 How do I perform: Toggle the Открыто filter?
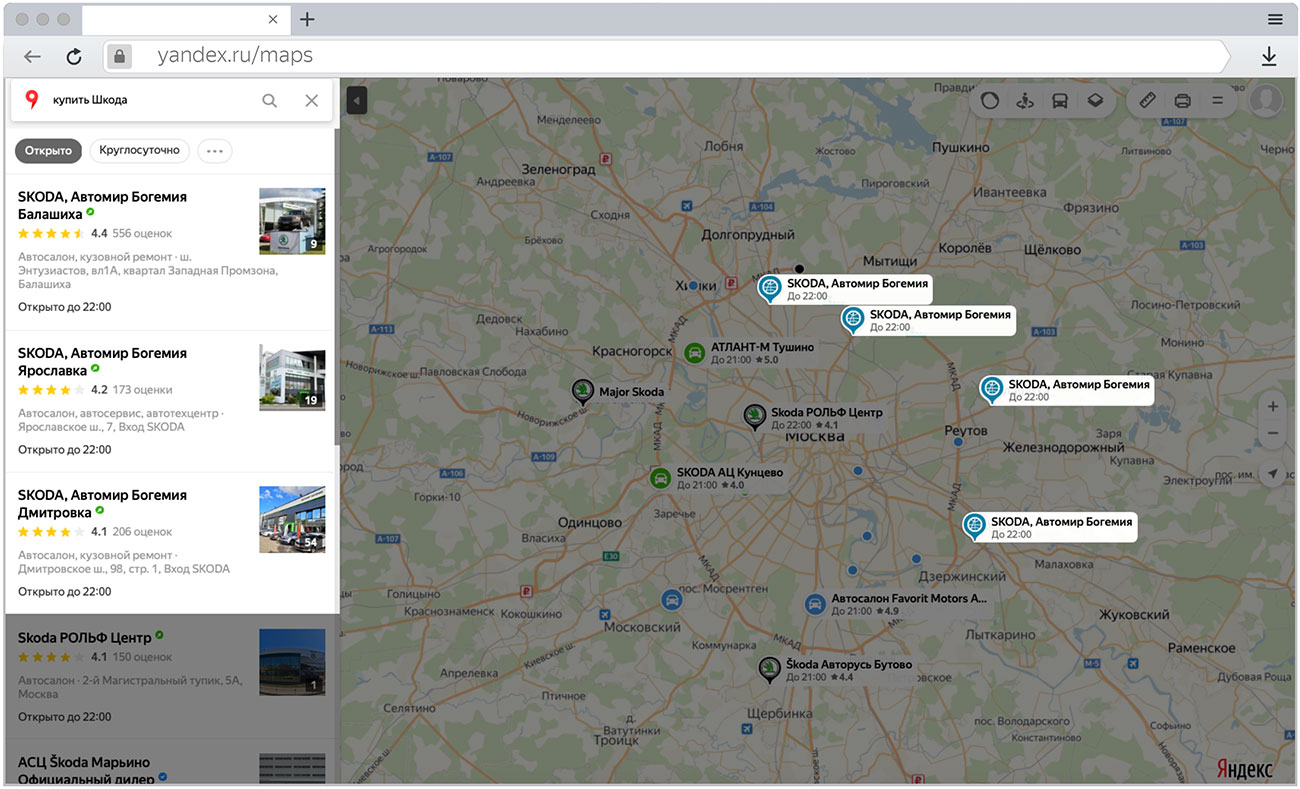(49, 151)
